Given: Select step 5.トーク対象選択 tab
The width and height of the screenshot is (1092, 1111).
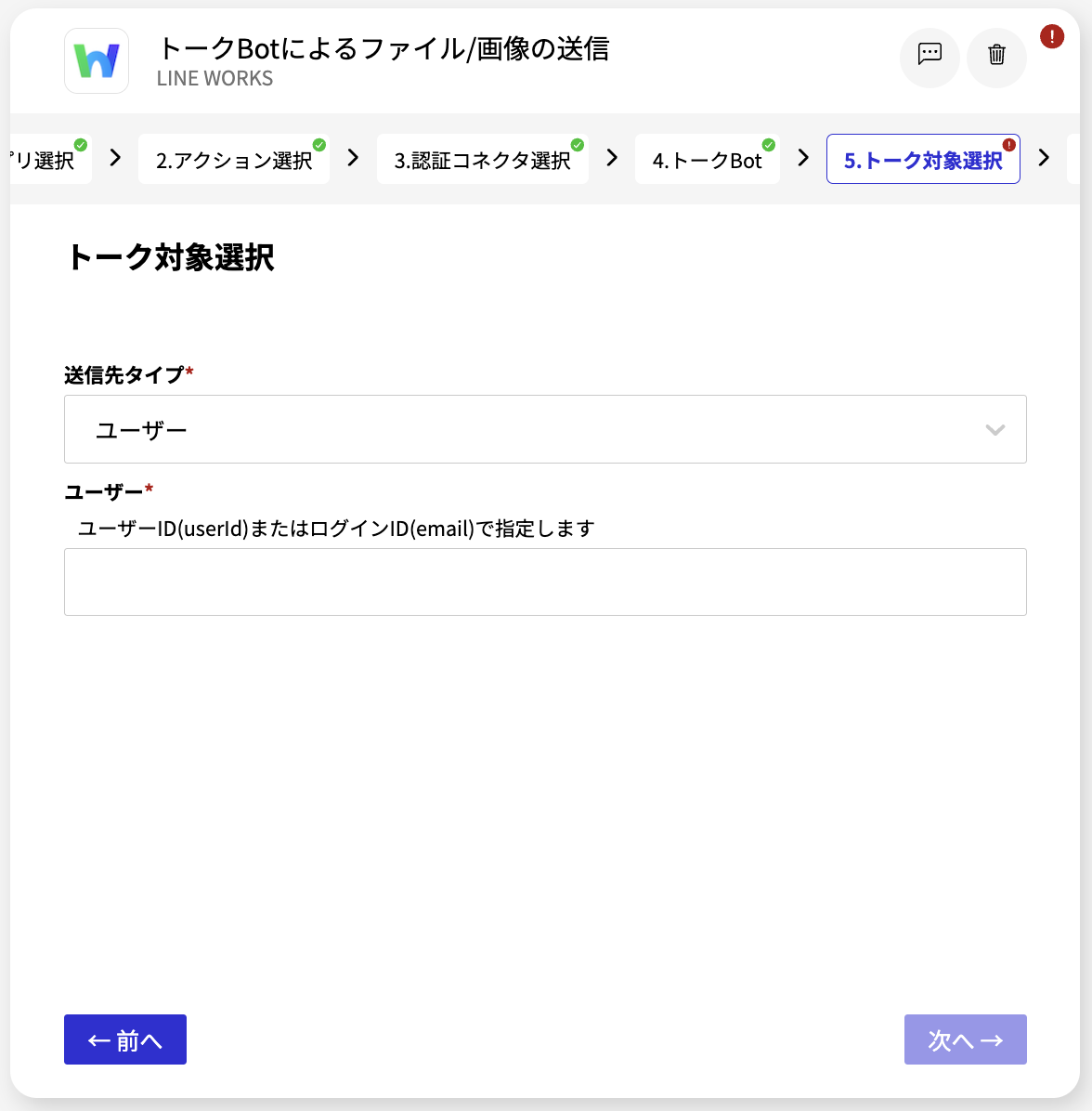Looking at the screenshot, I should (x=923, y=160).
